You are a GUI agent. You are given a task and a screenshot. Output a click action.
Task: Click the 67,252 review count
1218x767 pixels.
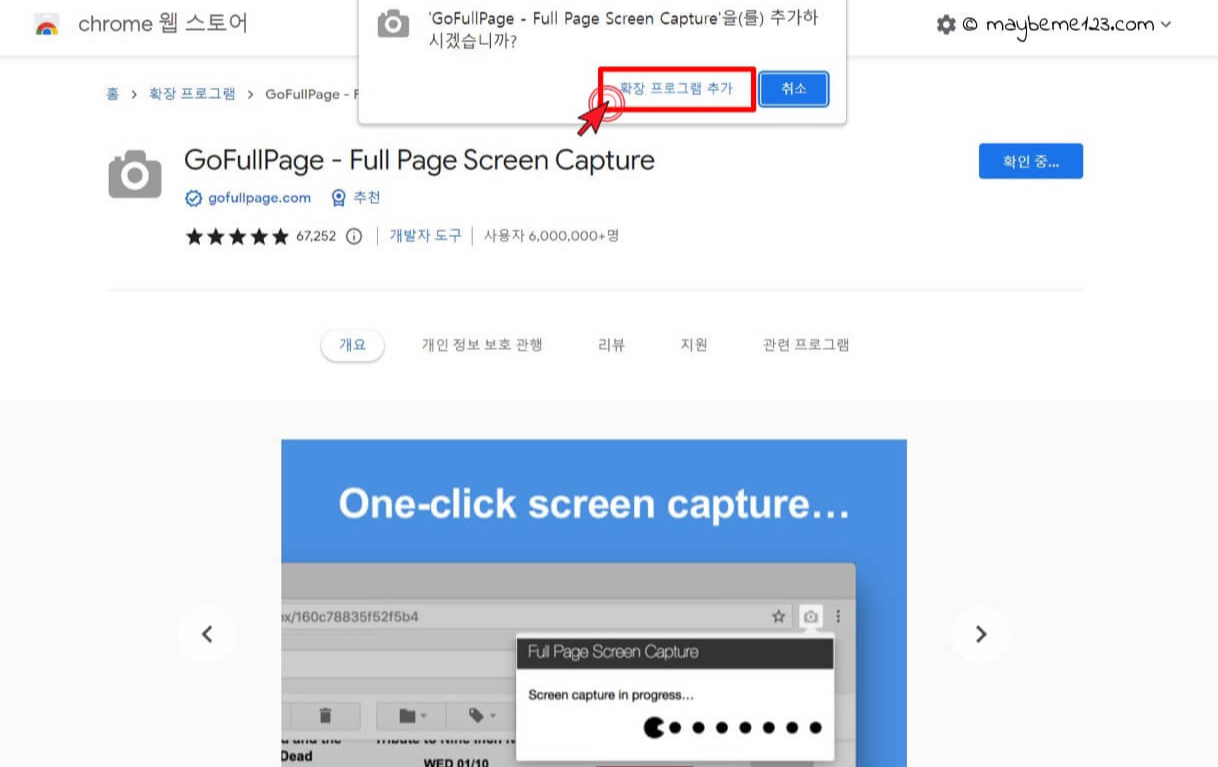(316, 237)
